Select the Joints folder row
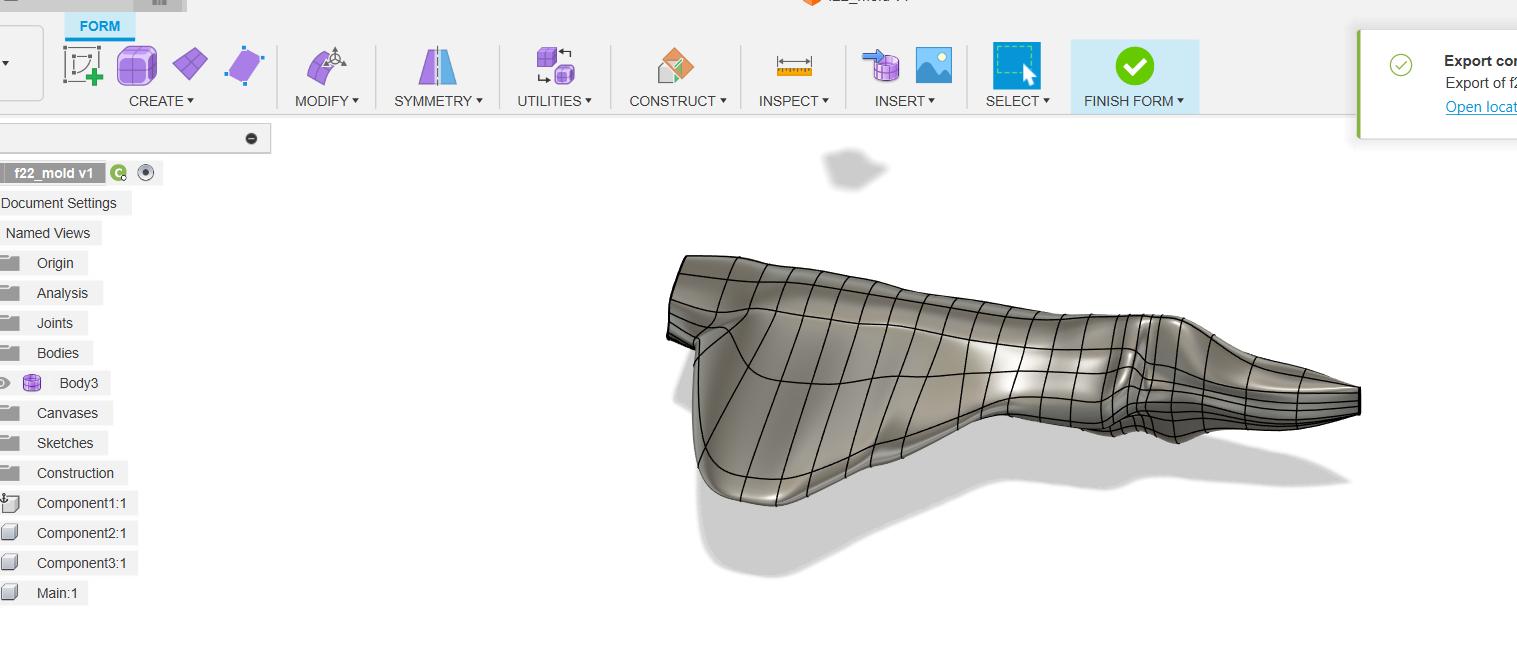Viewport: 1517px width, 645px height. (x=44, y=323)
